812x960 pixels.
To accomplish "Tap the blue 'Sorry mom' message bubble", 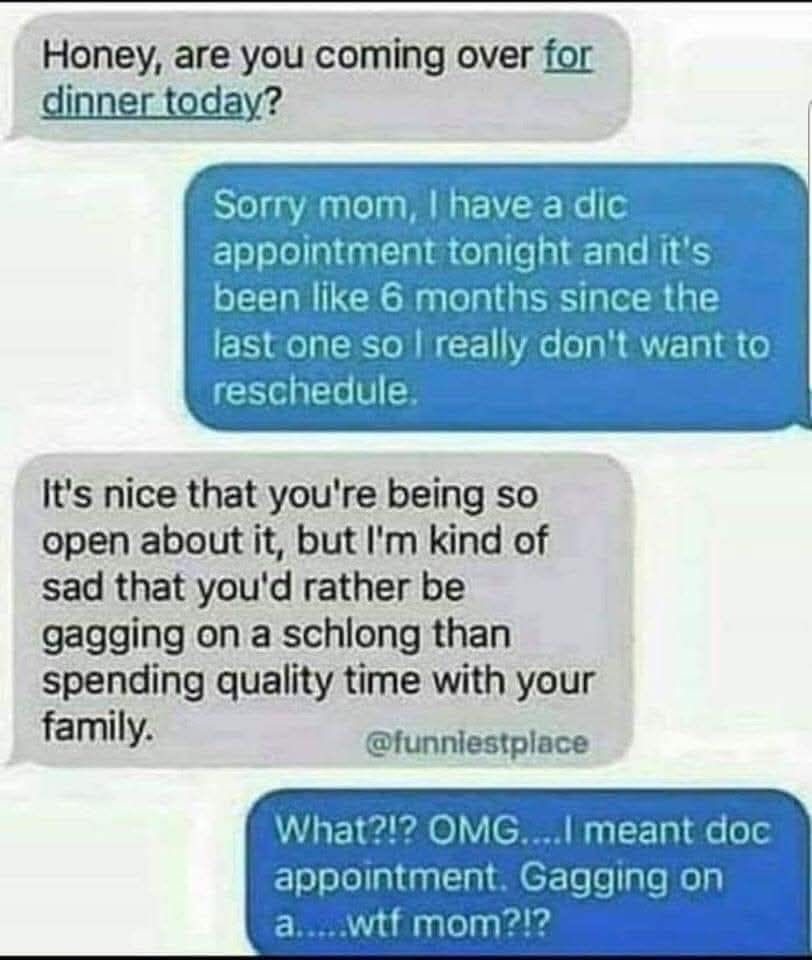I will [497, 297].
